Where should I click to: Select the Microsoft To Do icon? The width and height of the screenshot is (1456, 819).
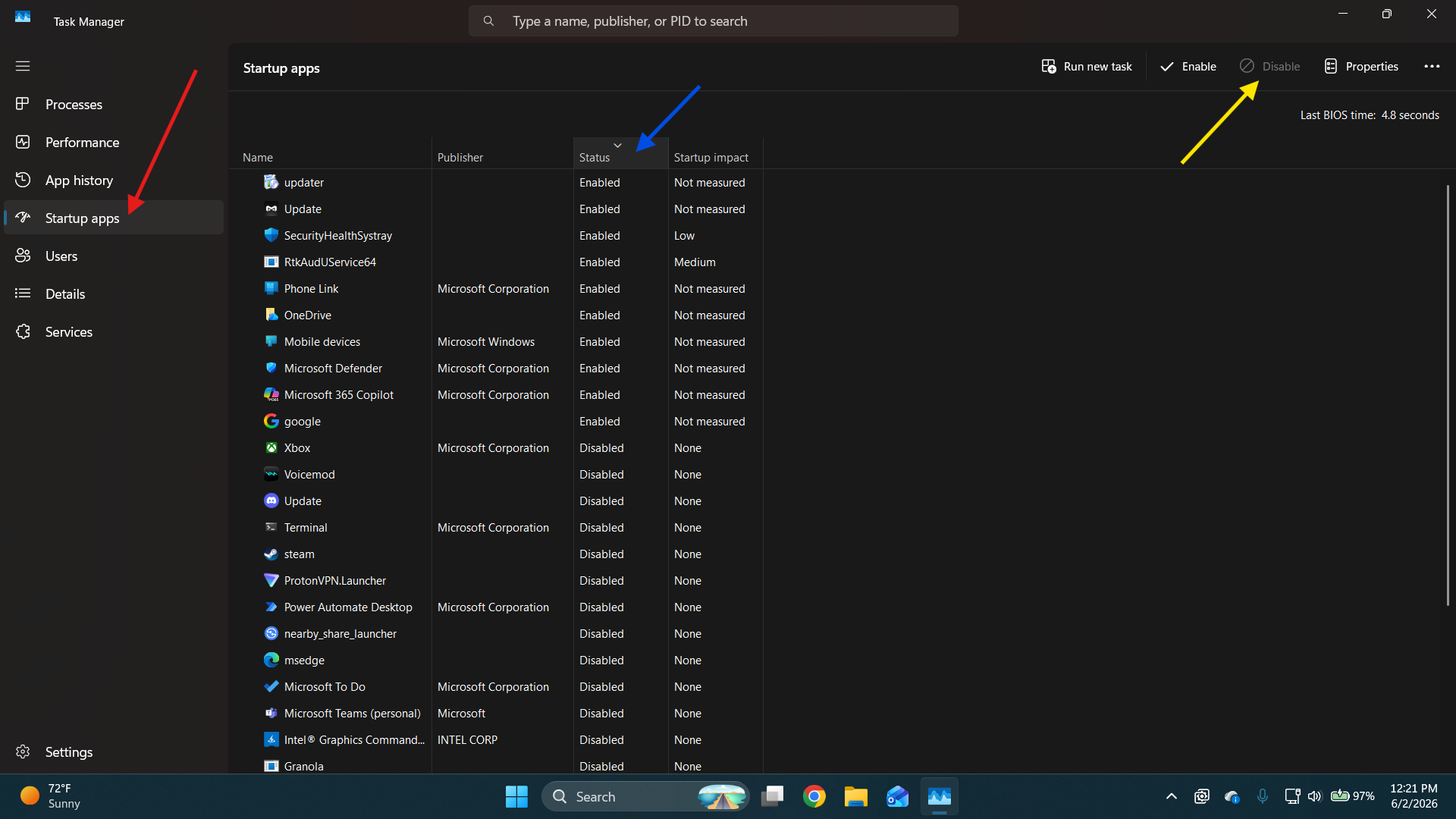271,686
